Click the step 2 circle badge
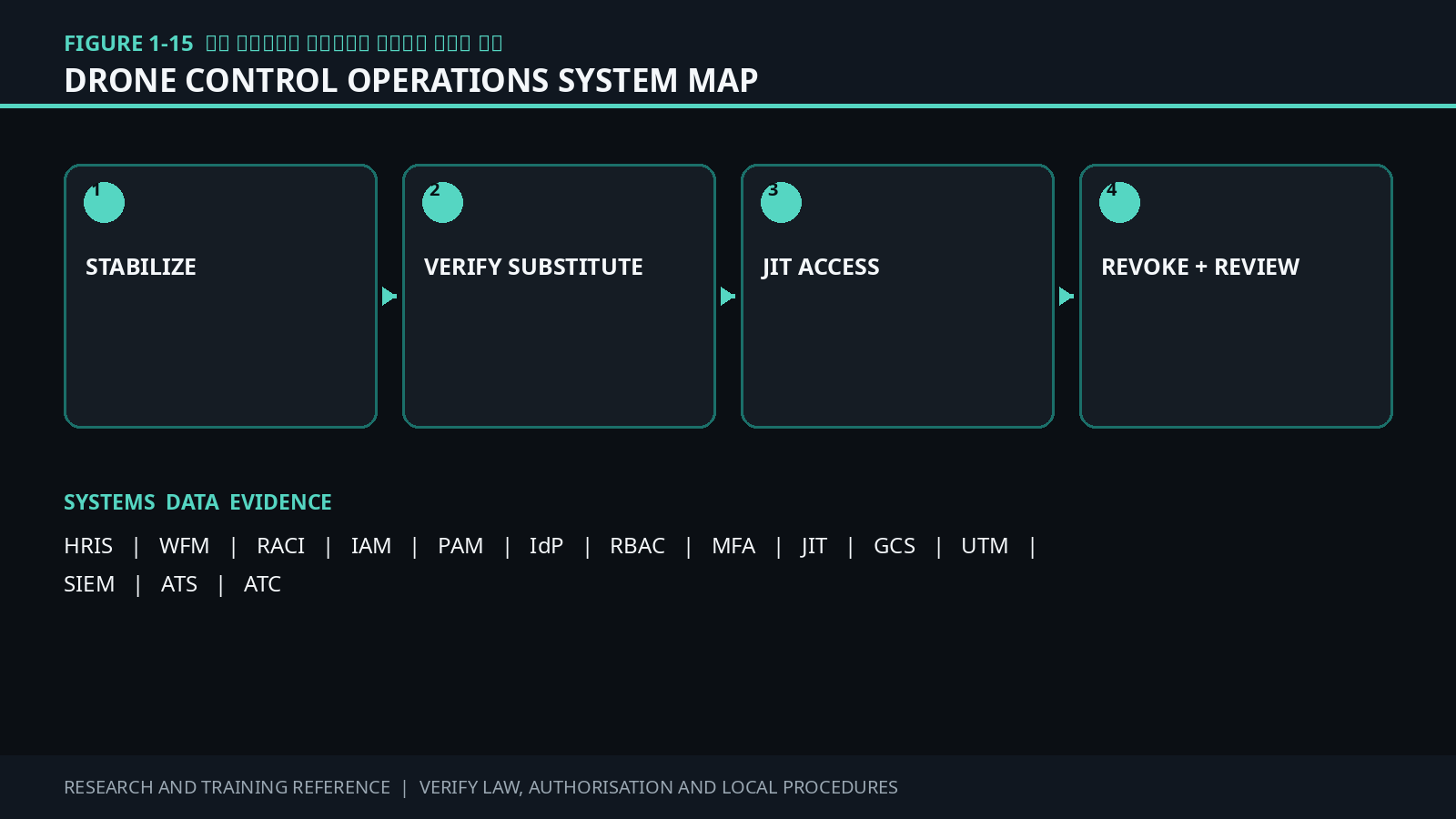This screenshot has width=1456, height=819. (x=442, y=202)
